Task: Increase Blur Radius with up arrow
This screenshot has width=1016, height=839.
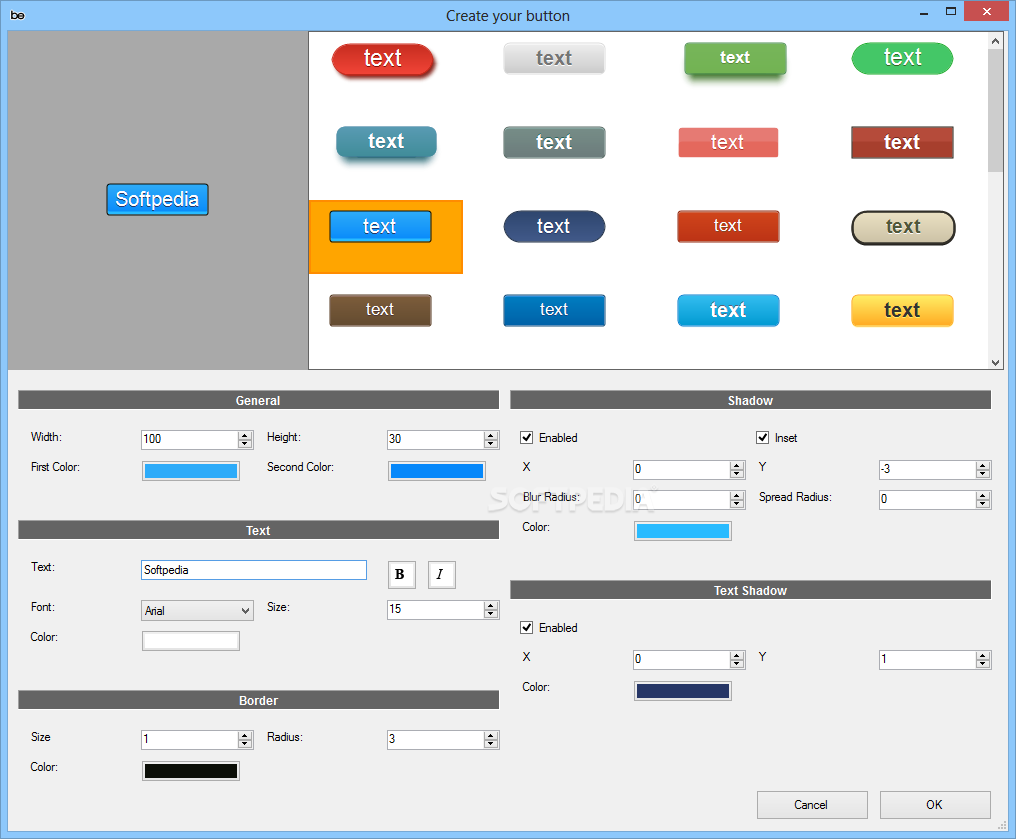Action: click(737, 496)
